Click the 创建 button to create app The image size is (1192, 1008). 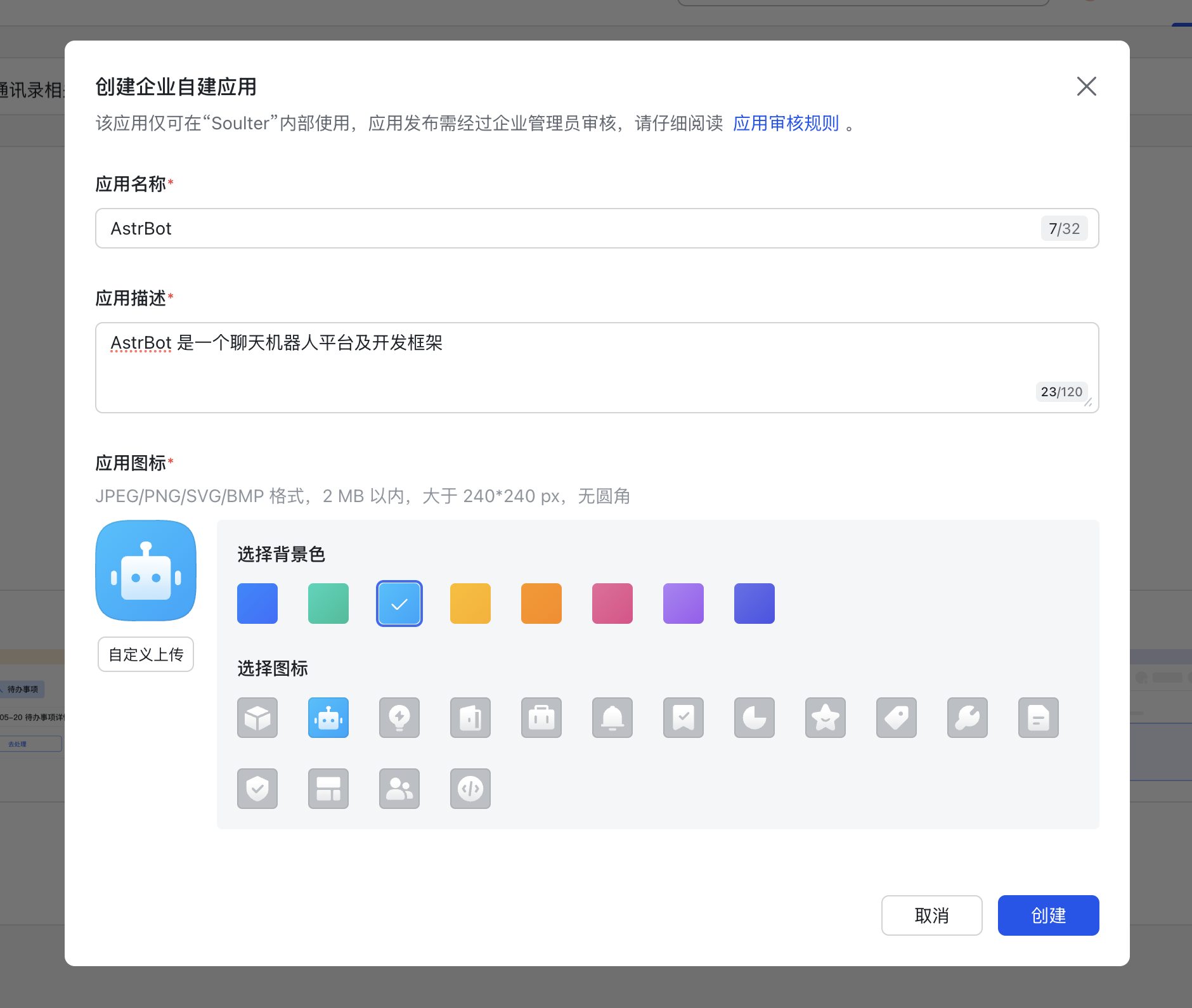tap(1047, 915)
